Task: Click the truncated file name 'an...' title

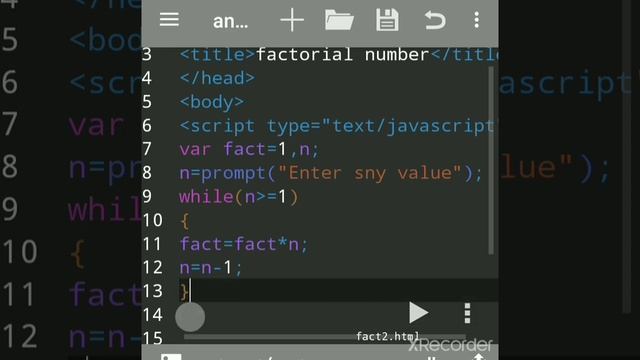Action: (x=230, y=21)
